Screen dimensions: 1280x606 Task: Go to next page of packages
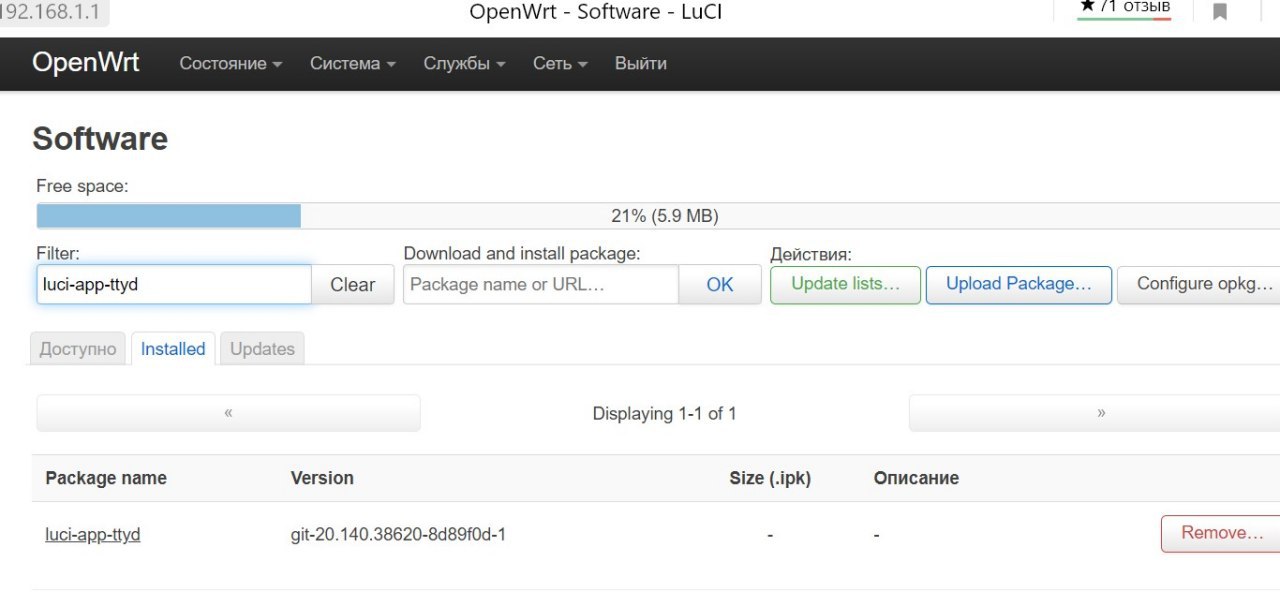1095,413
